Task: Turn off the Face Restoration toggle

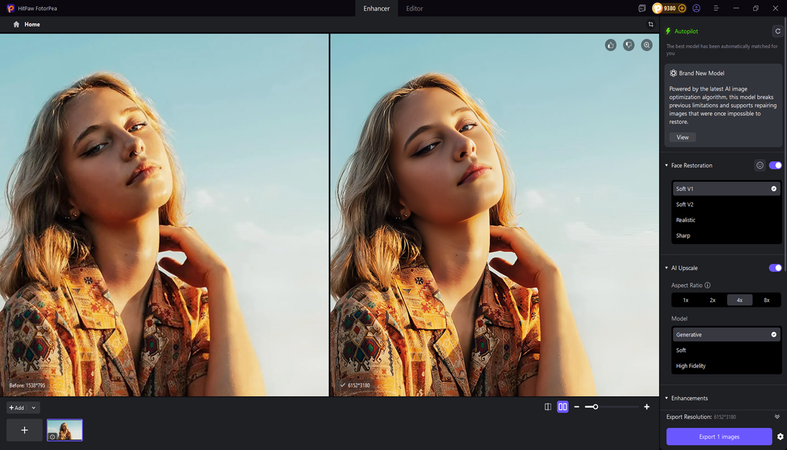Action: [x=775, y=165]
